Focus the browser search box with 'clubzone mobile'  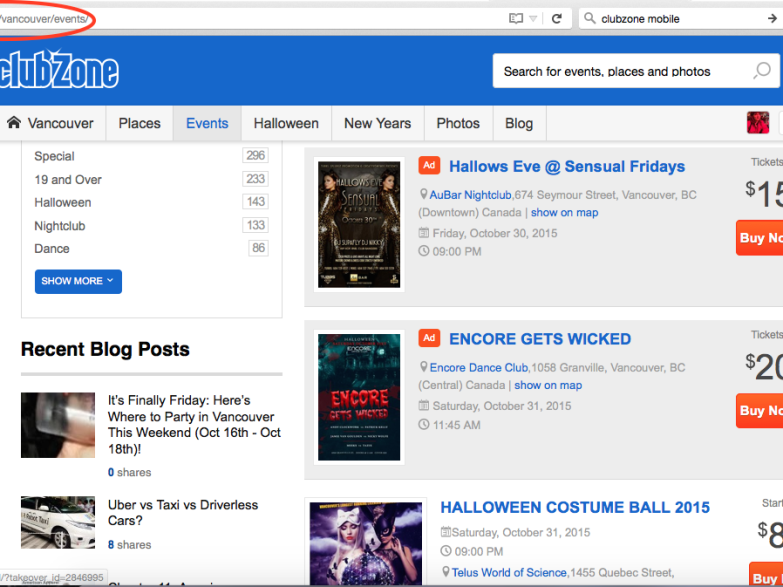680,19
